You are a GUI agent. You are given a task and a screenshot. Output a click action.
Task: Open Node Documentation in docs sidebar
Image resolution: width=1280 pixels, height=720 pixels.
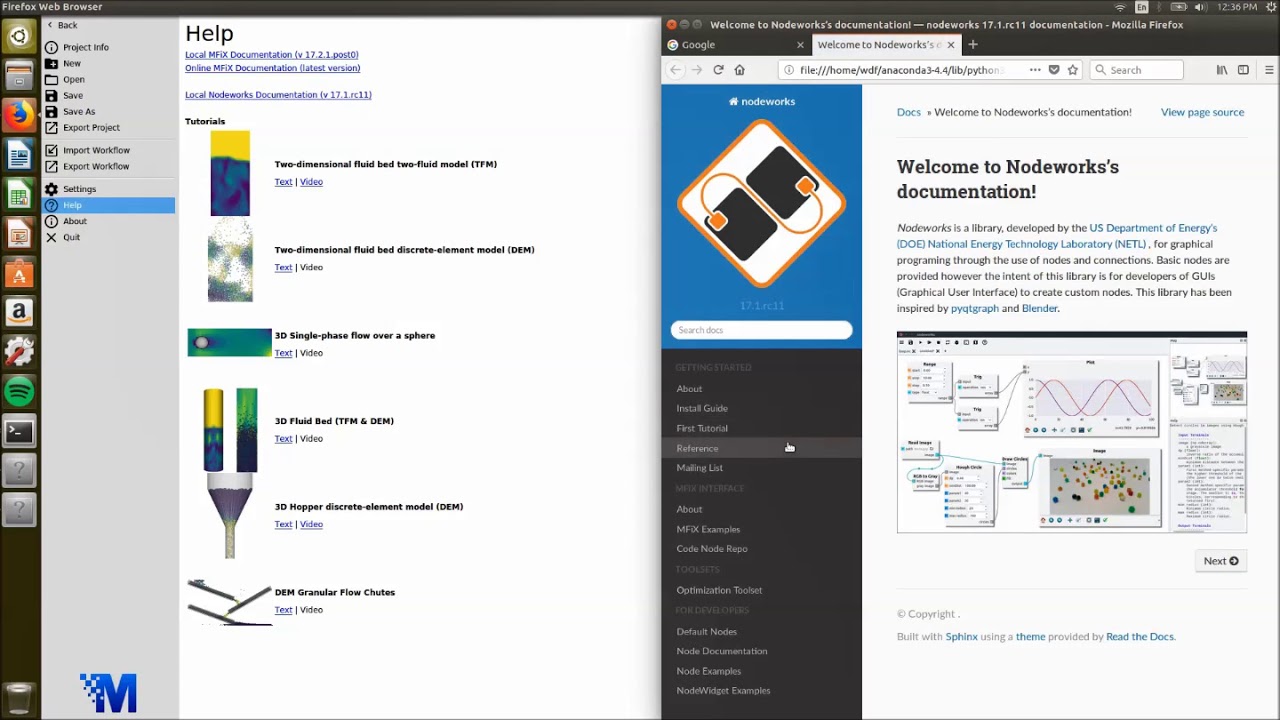722,651
